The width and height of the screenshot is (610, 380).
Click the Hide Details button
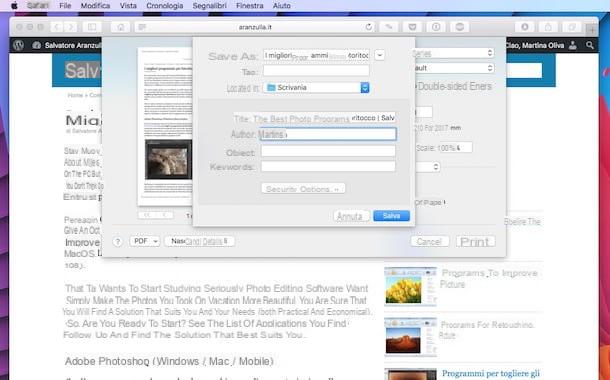(200, 241)
